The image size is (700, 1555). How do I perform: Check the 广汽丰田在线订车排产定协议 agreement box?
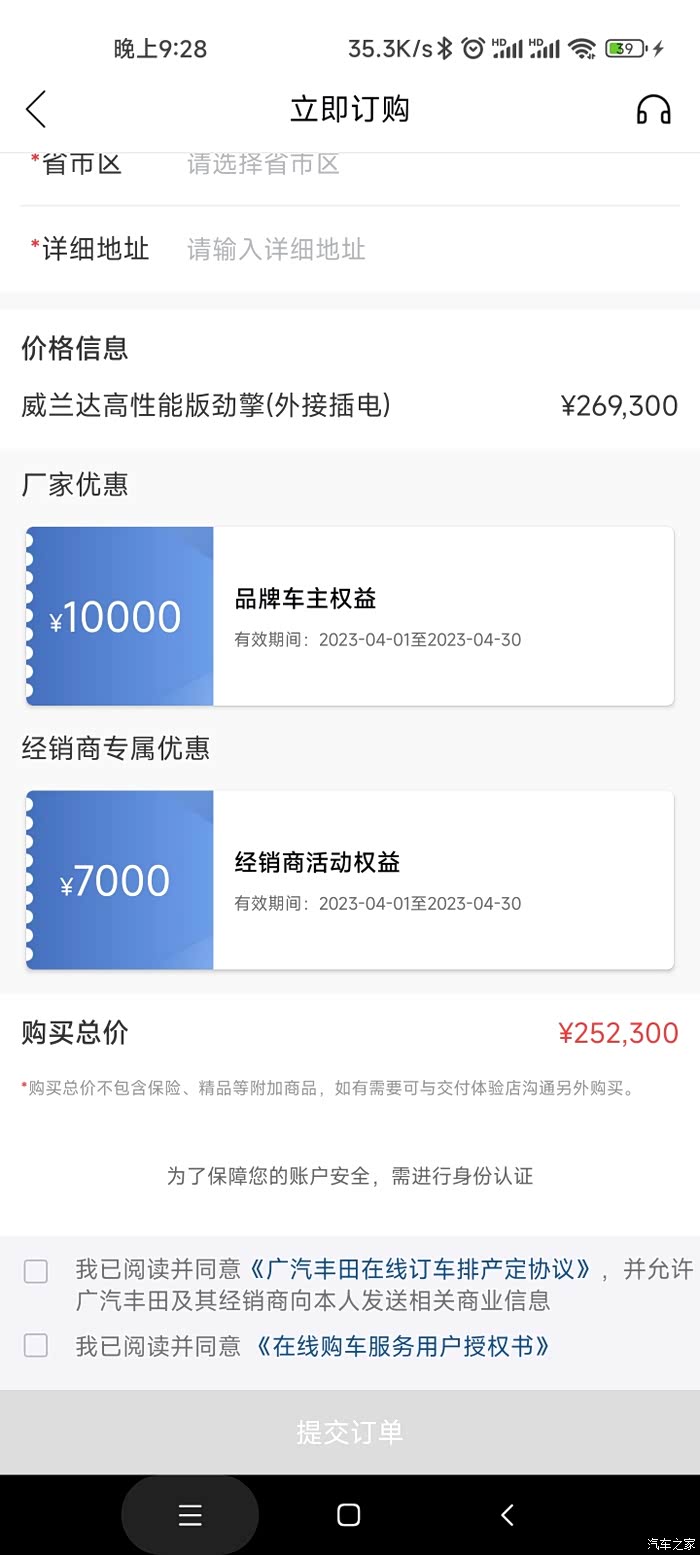click(36, 1271)
